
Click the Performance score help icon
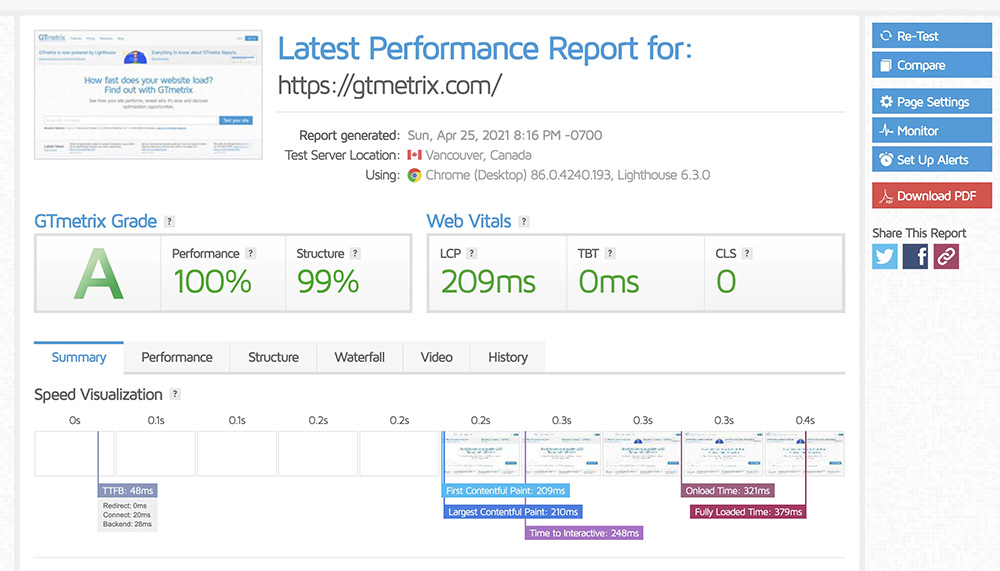point(251,253)
